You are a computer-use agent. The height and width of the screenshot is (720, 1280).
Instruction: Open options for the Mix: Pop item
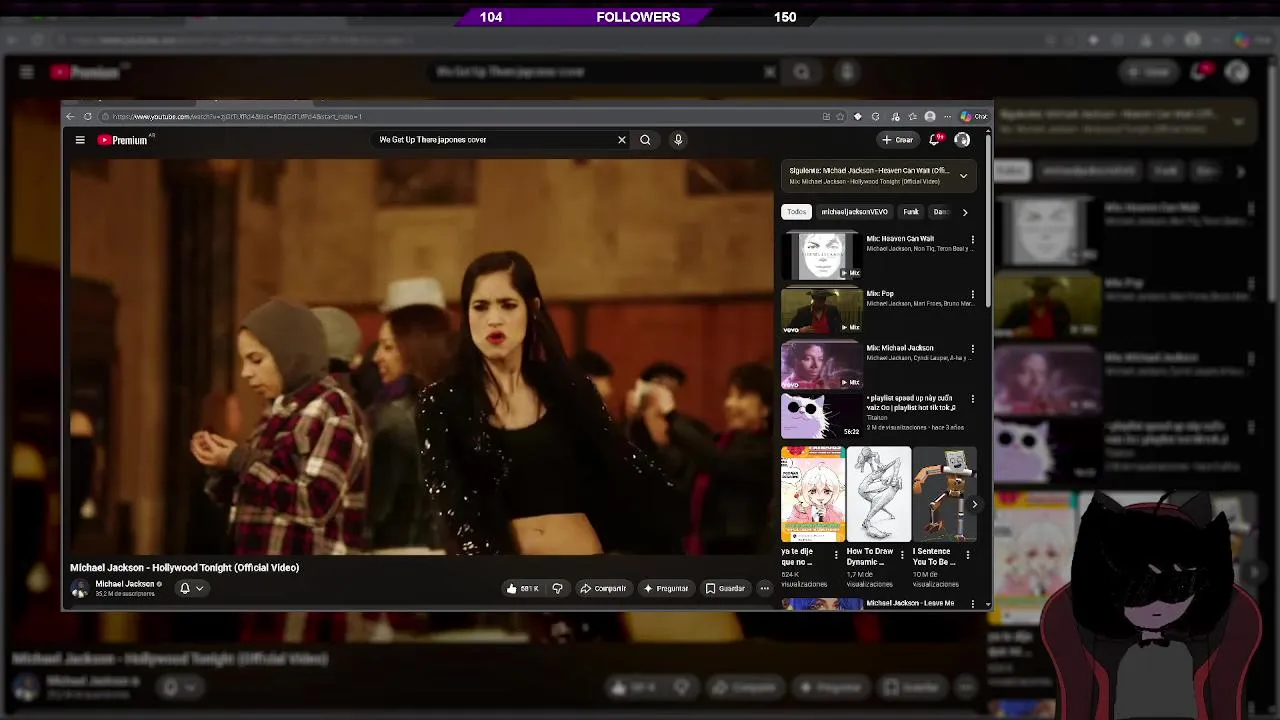pos(972,295)
